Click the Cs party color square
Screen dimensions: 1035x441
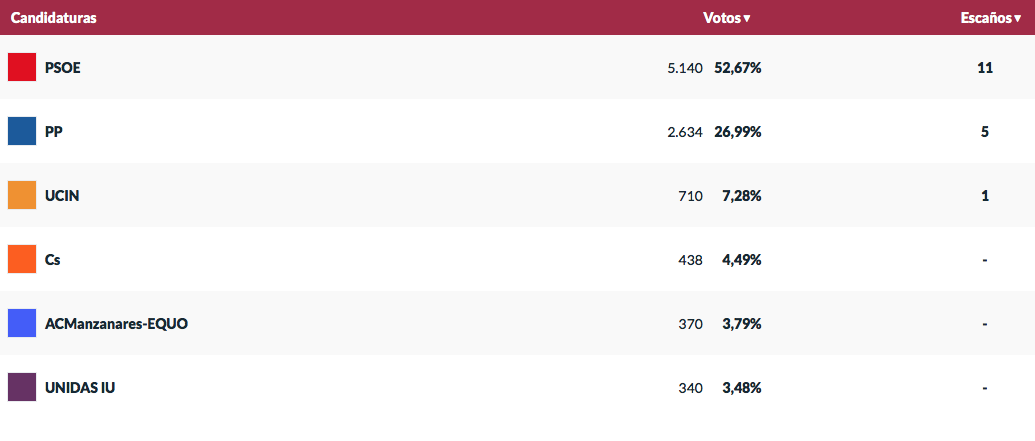(22, 259)
